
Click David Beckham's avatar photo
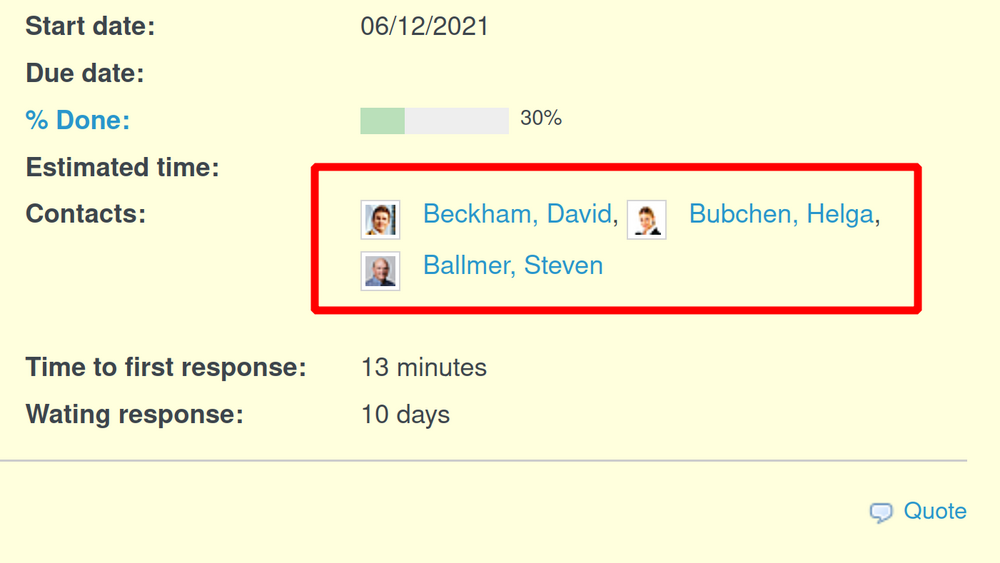click(x=380, y=219)
